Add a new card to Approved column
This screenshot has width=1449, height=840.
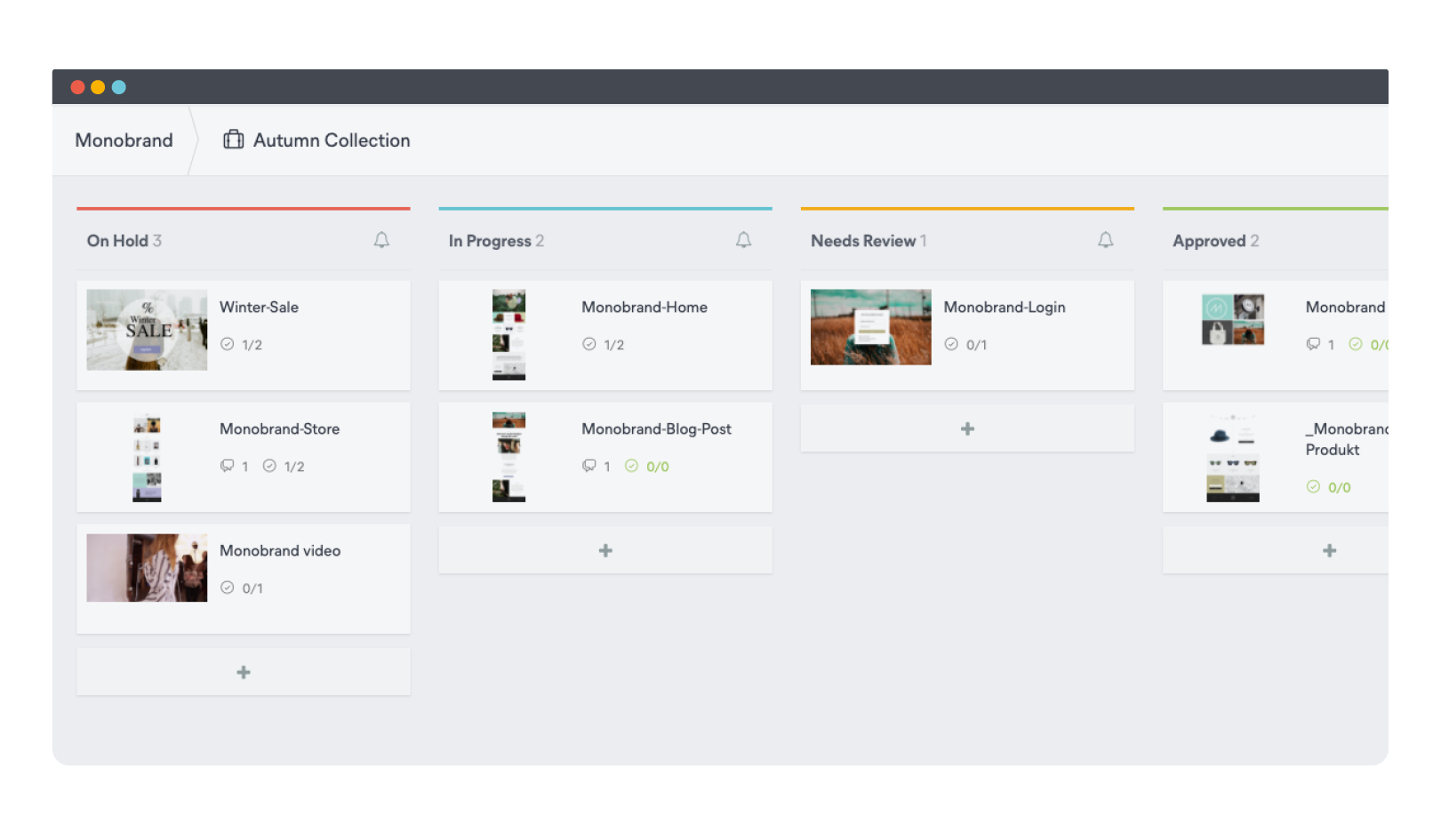tap(1277, 550)
